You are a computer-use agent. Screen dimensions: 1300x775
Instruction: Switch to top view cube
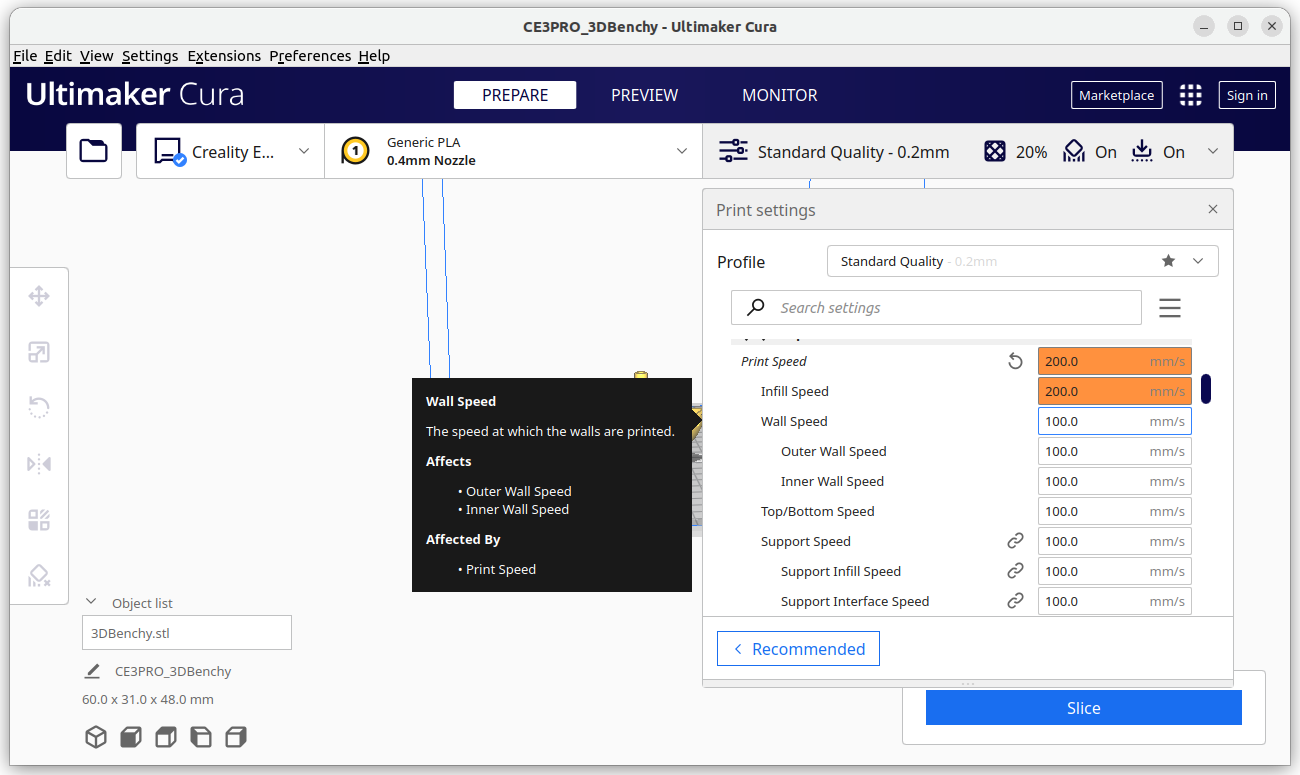coord(166,738)
